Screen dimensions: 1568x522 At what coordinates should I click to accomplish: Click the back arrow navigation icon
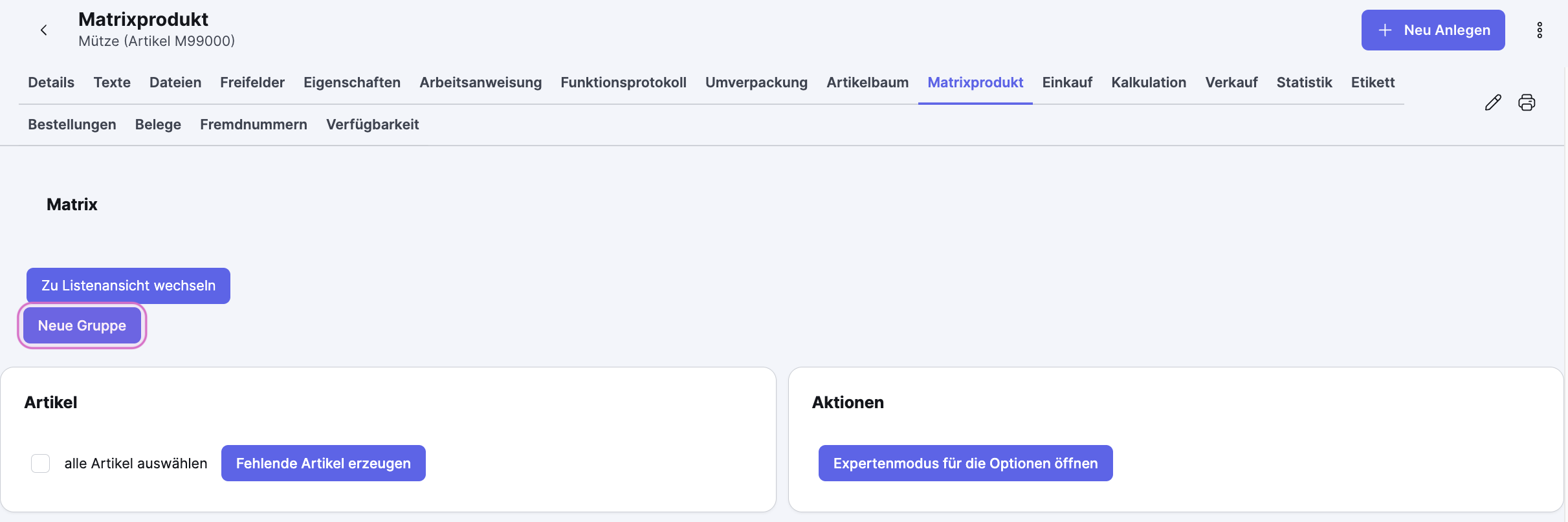[x=43, y=30]
